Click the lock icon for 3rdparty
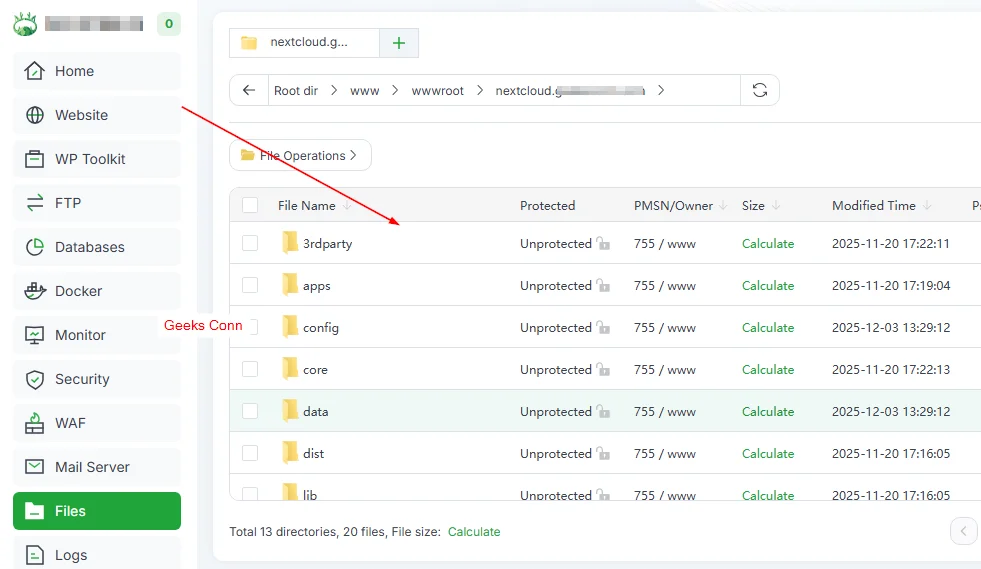The image size is (981, 569). coord(603,243)
